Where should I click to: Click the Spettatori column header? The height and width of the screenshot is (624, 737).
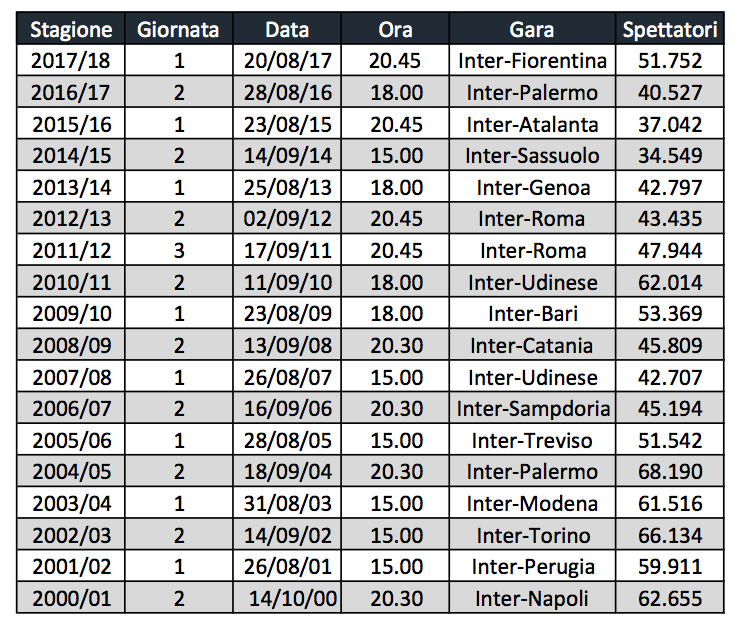(669, 30)
